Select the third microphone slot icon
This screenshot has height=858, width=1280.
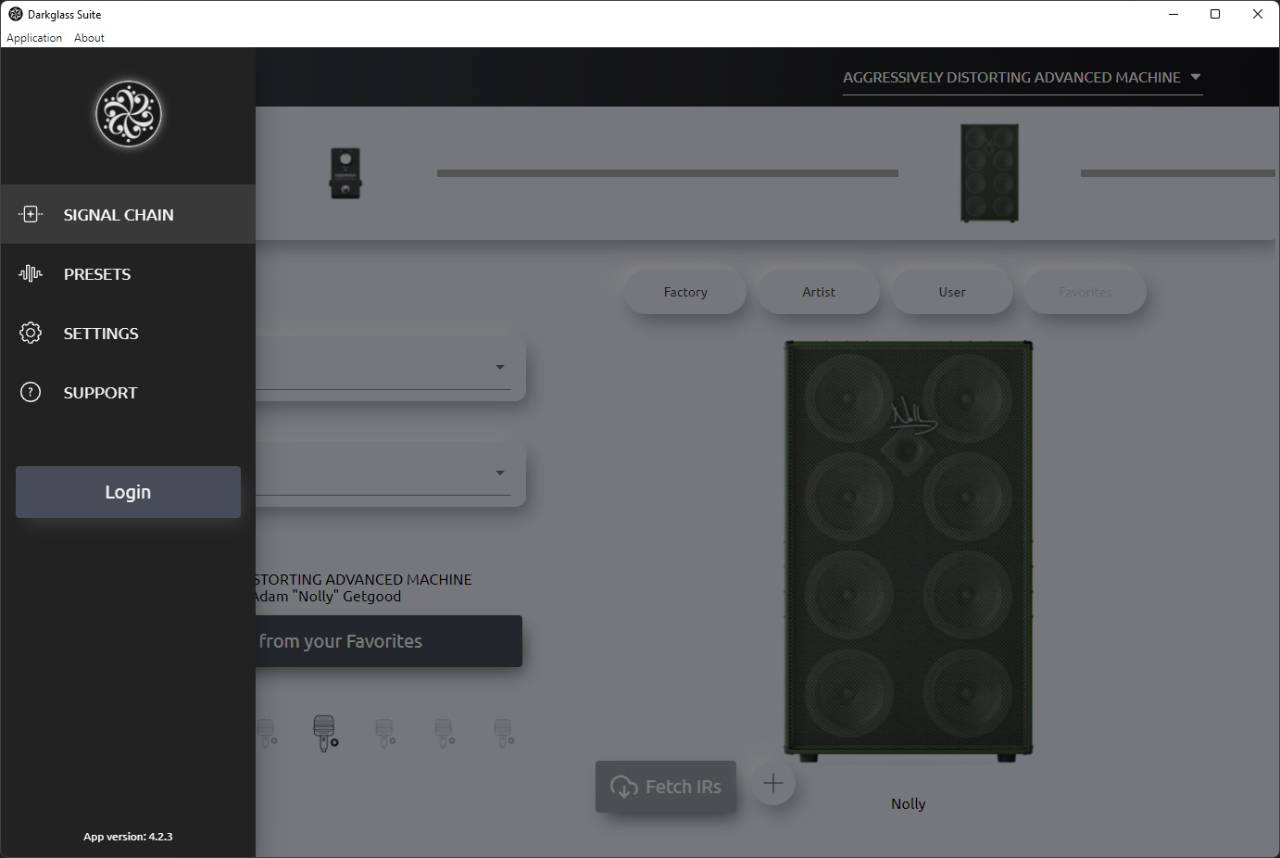385,733
